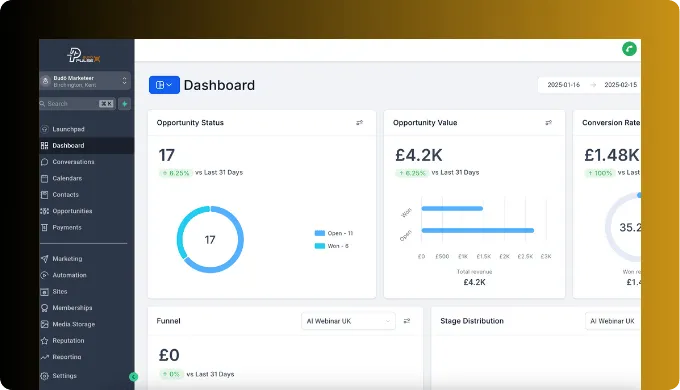Click the green phone call icon
Image resolution: width=680 pixels, height=390 pixels.
click(x=629, y=49)
